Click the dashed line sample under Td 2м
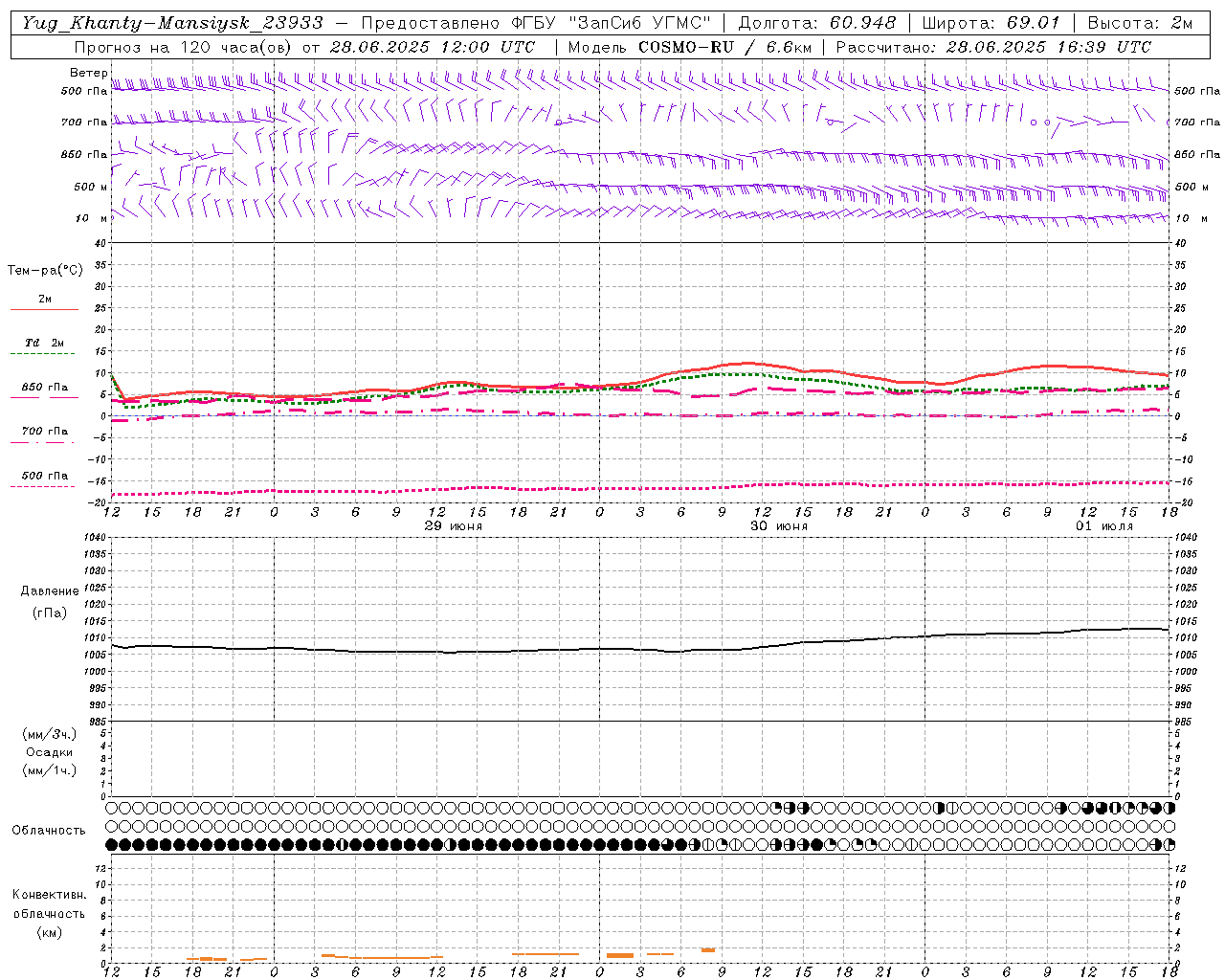The height and width of the screenshot is (980, 1225). click(x=42, y=354)
